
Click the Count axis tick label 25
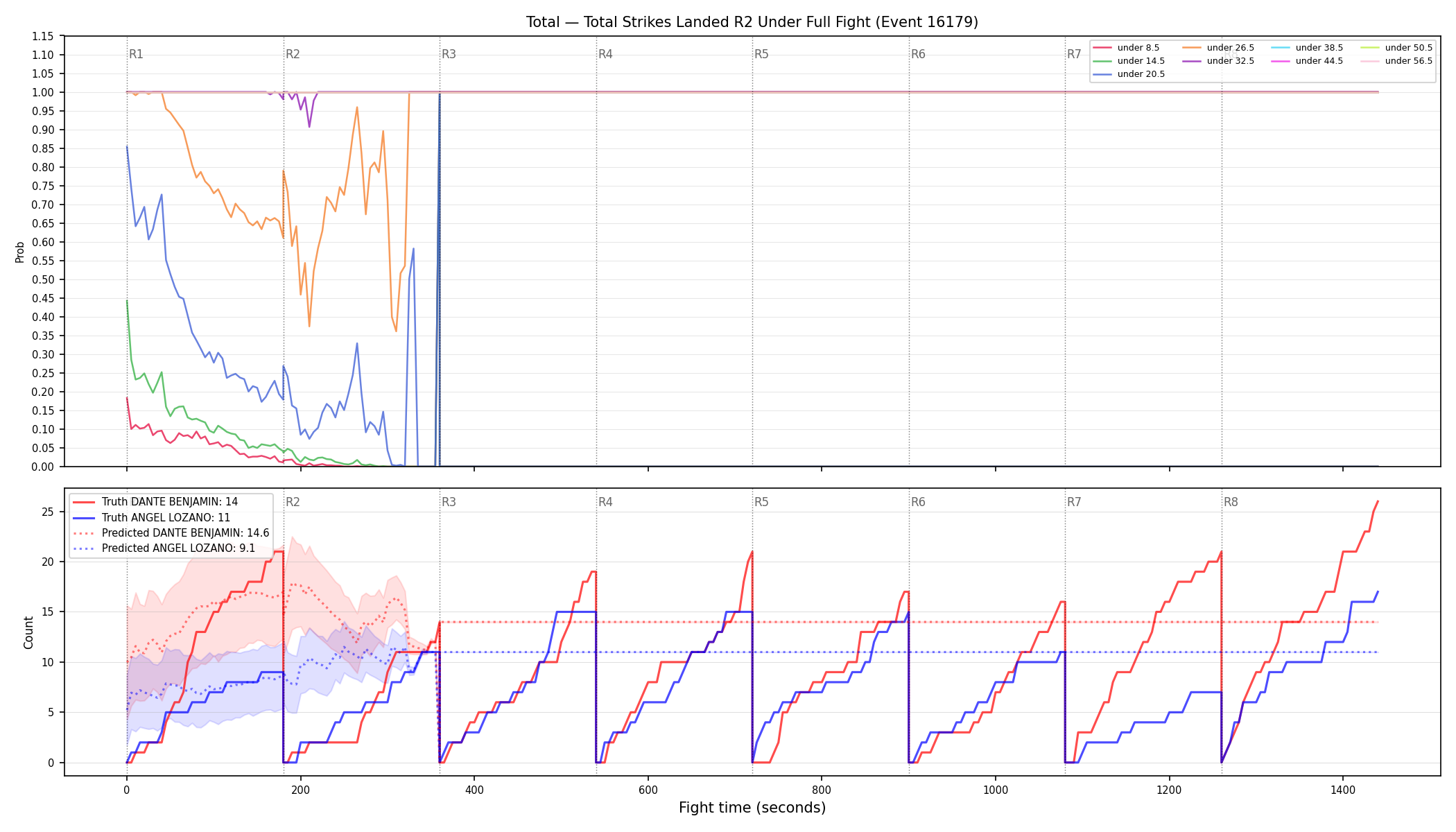click(48, 512)
